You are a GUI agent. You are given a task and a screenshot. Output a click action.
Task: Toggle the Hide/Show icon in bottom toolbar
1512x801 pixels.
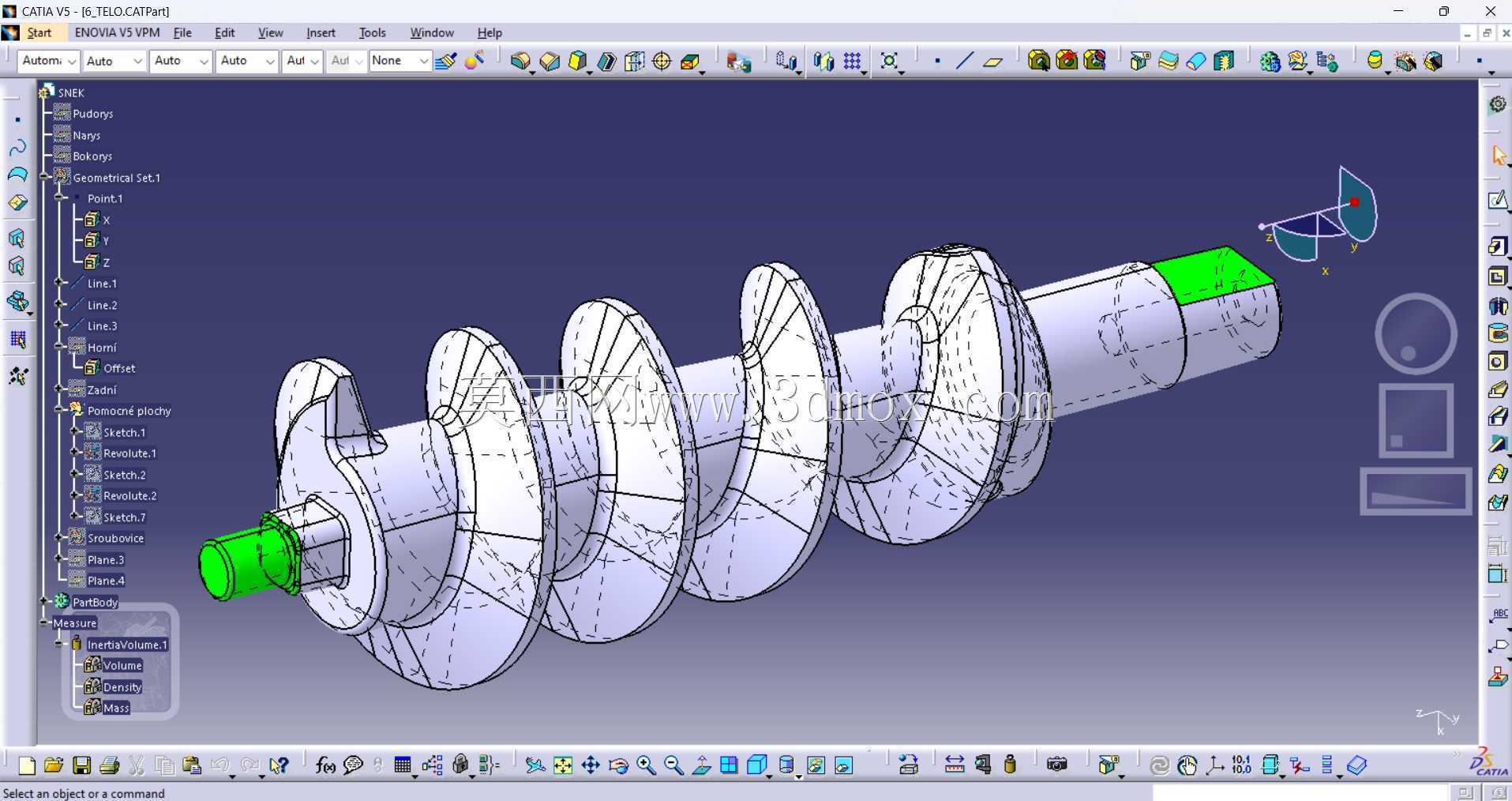click(816, 765)
